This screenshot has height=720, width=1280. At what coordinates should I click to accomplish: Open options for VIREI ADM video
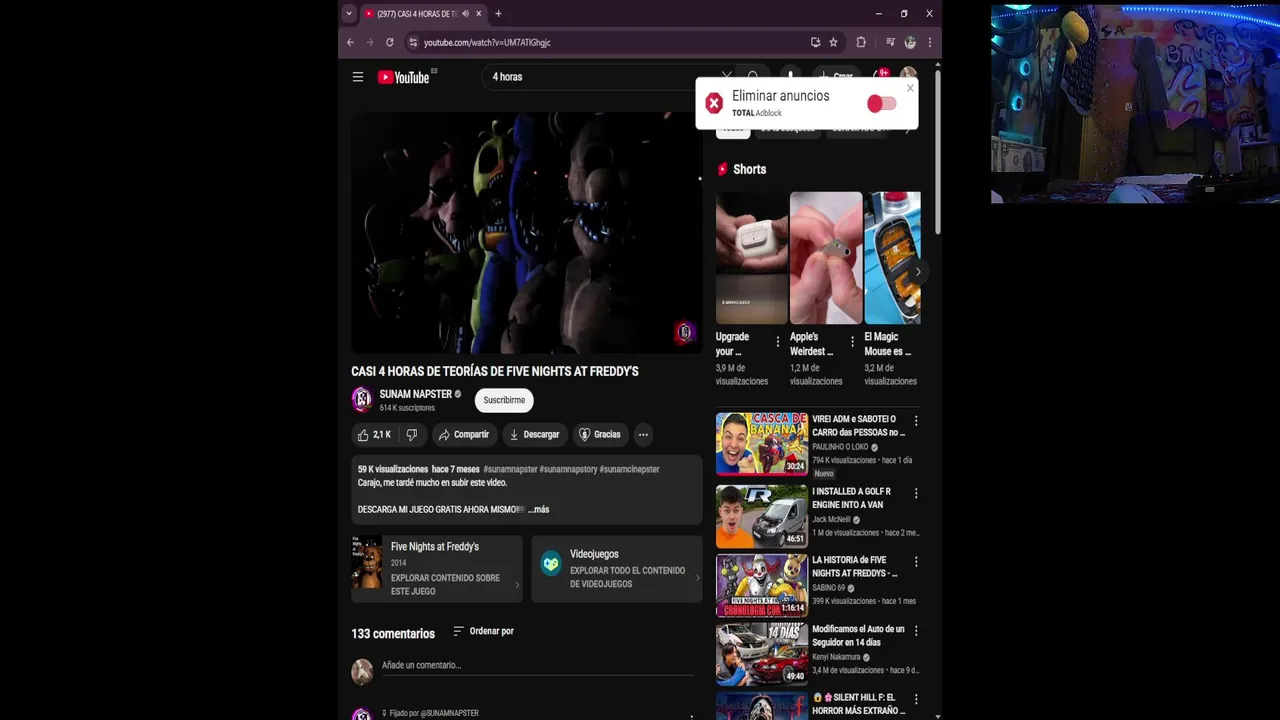pos(916,421)
